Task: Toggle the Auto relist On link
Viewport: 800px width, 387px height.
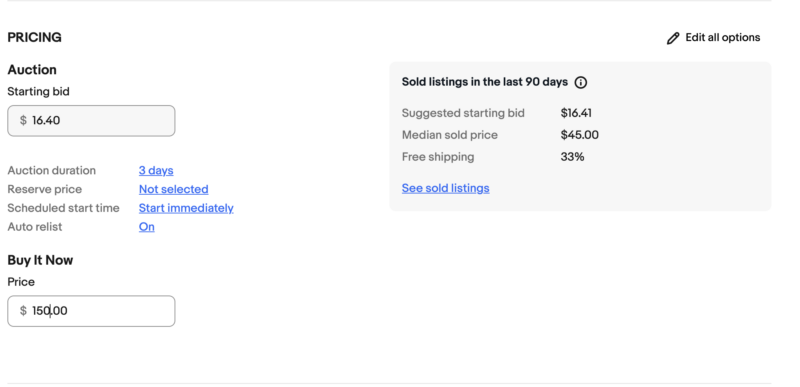Action: (146, 227)
